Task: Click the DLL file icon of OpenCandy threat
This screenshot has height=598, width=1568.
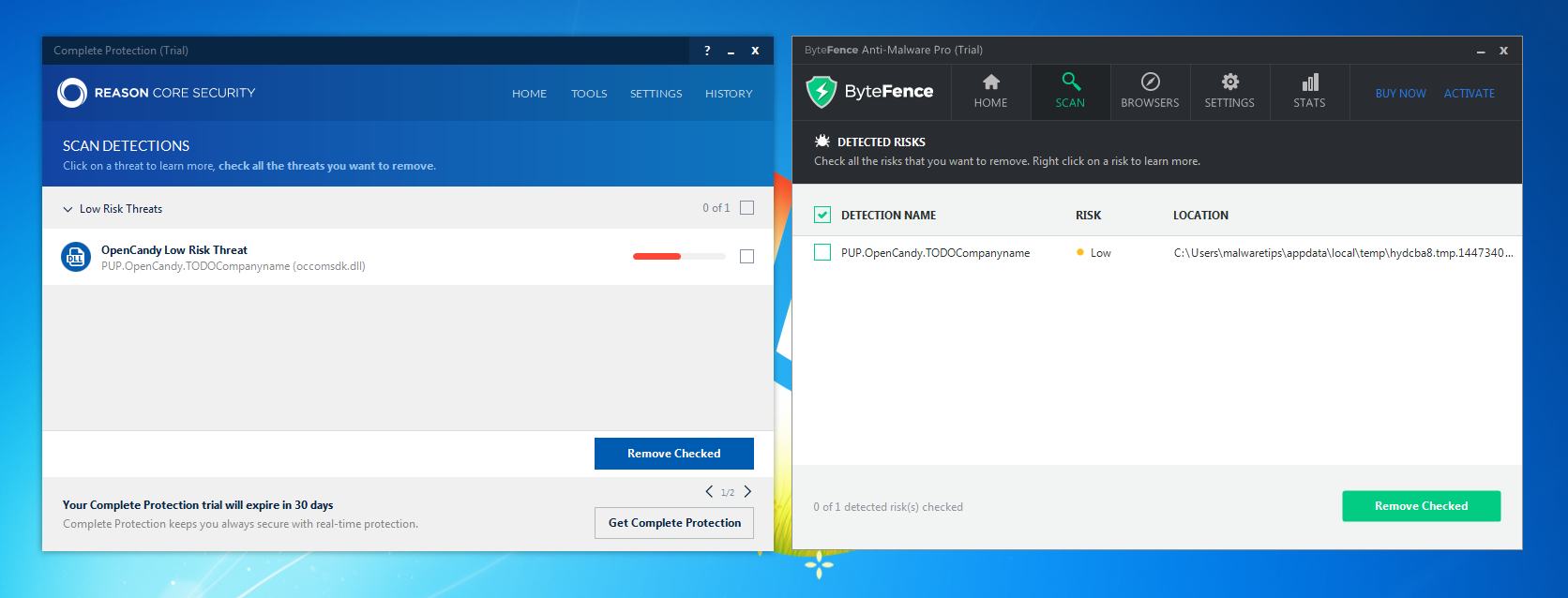Action: coord(75,257)
